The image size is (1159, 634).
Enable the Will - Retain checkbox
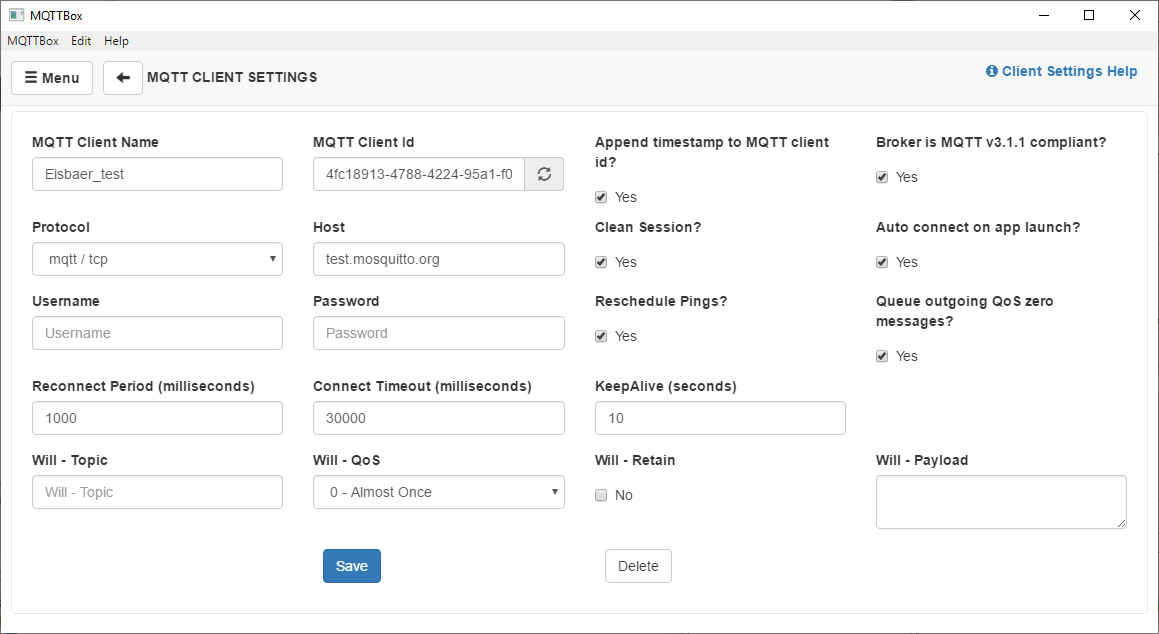601,495
